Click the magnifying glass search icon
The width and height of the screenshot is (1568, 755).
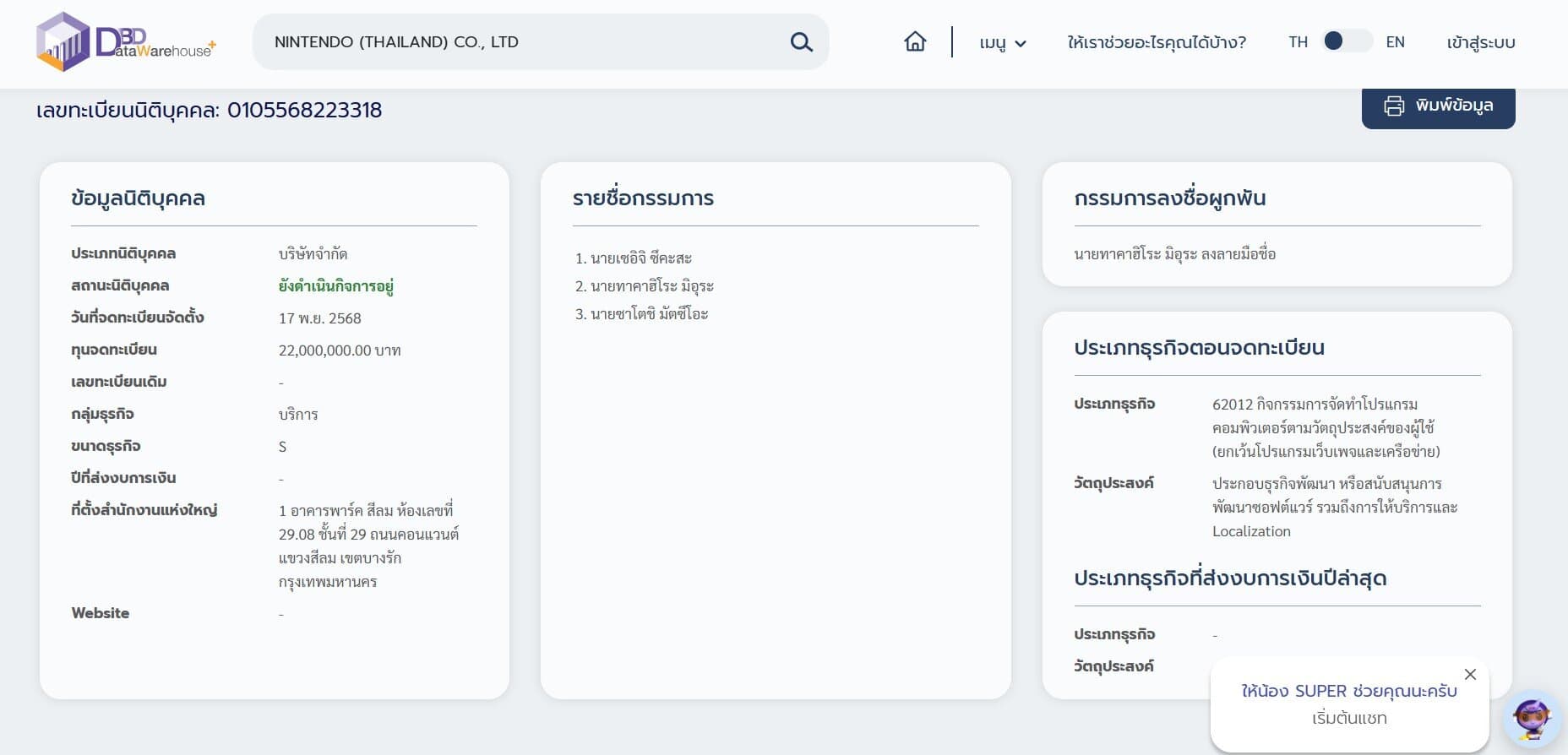(801, 42)
